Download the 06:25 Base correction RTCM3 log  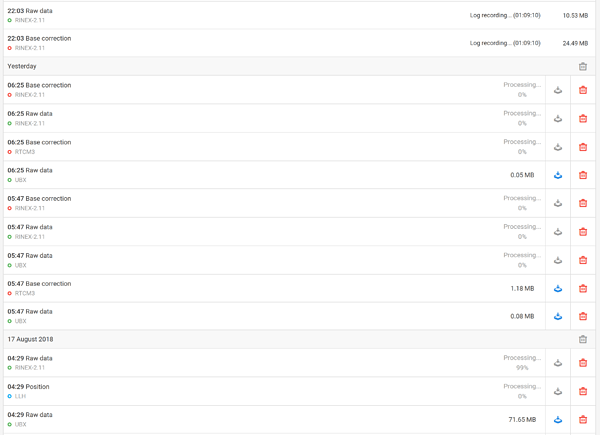coord(558,147)
